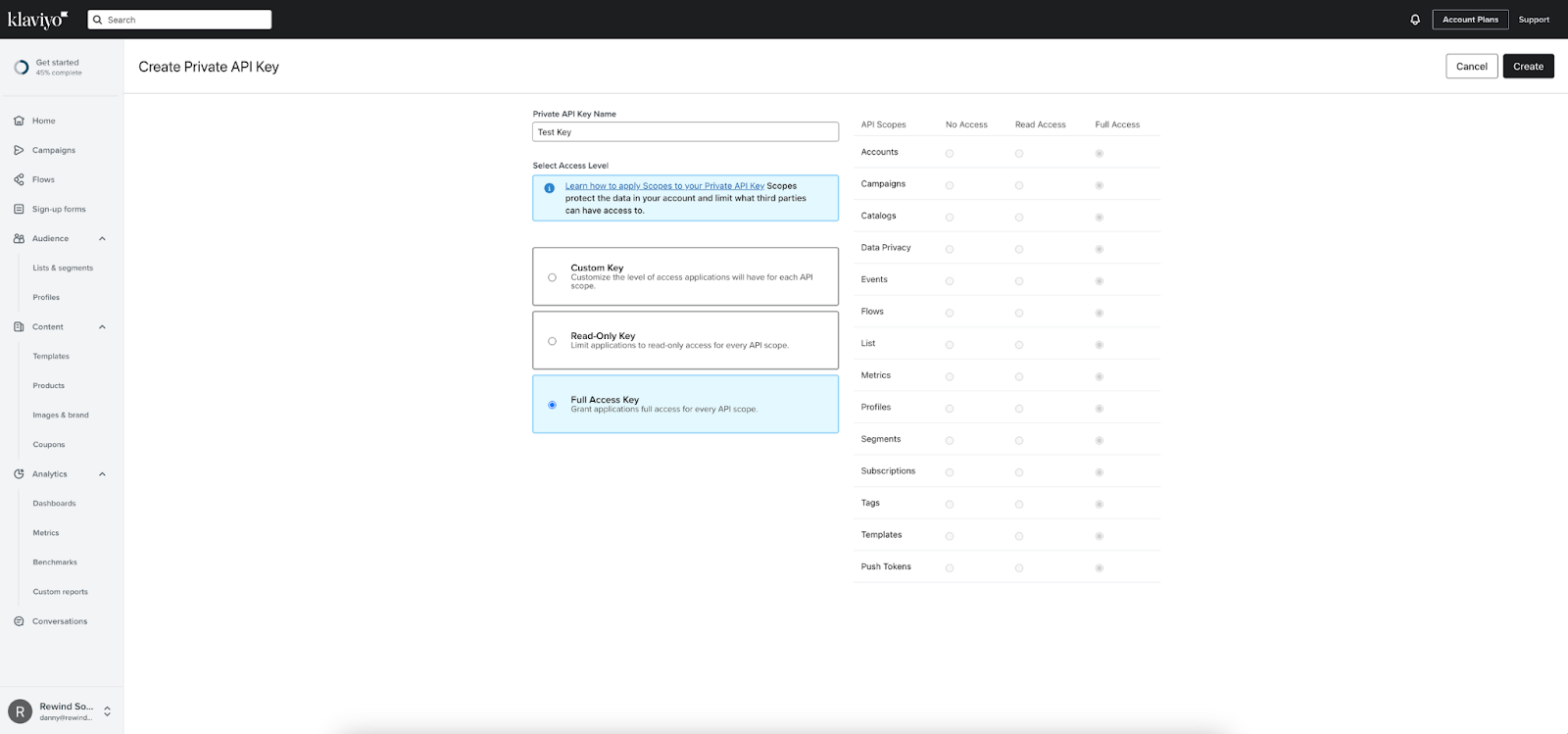Screen dimensions: 1568x734
Task: Click the Klaviyo logo
Action: [38, 20]
